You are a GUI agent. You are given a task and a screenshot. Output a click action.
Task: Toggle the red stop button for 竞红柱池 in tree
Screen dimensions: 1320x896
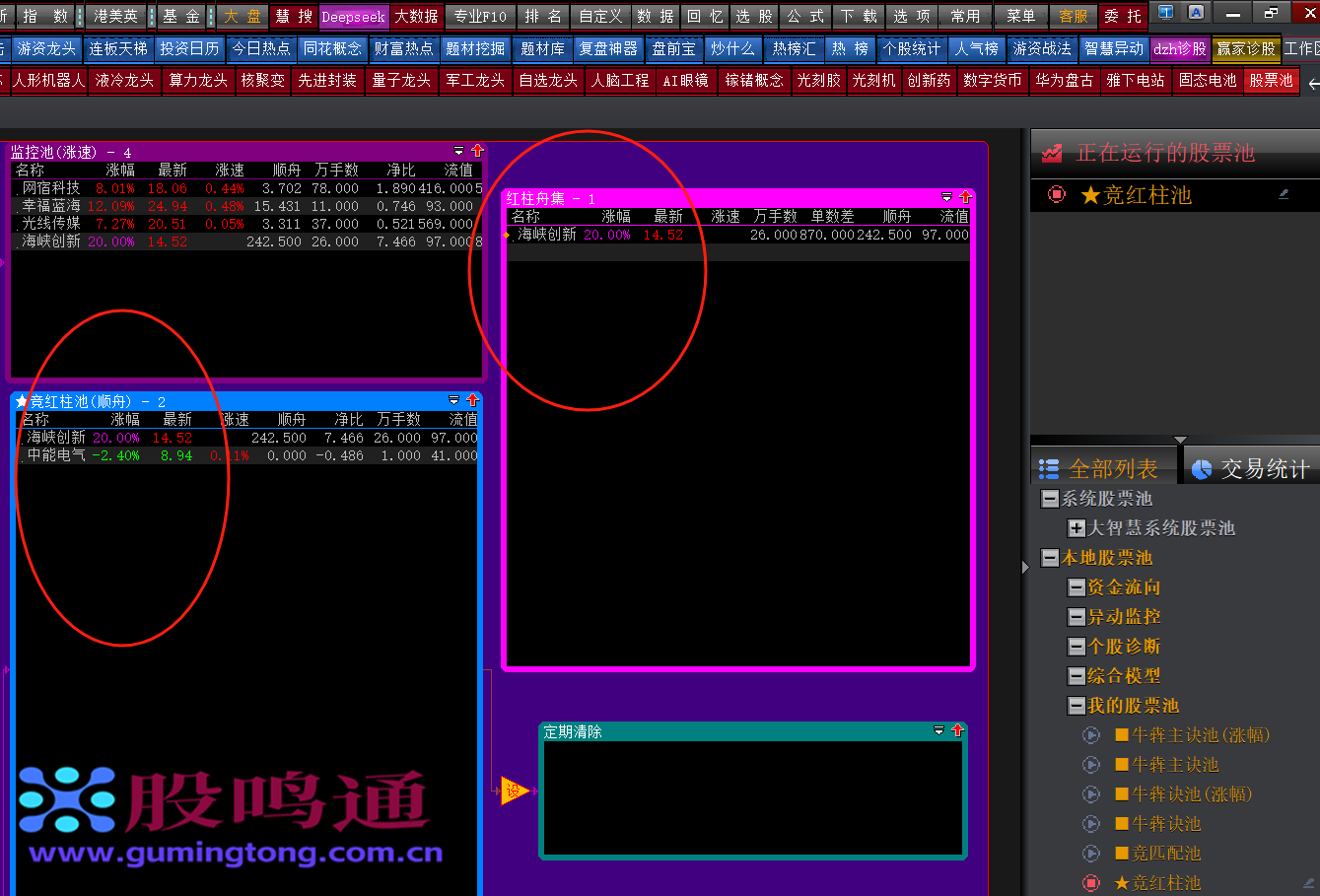1091,883
